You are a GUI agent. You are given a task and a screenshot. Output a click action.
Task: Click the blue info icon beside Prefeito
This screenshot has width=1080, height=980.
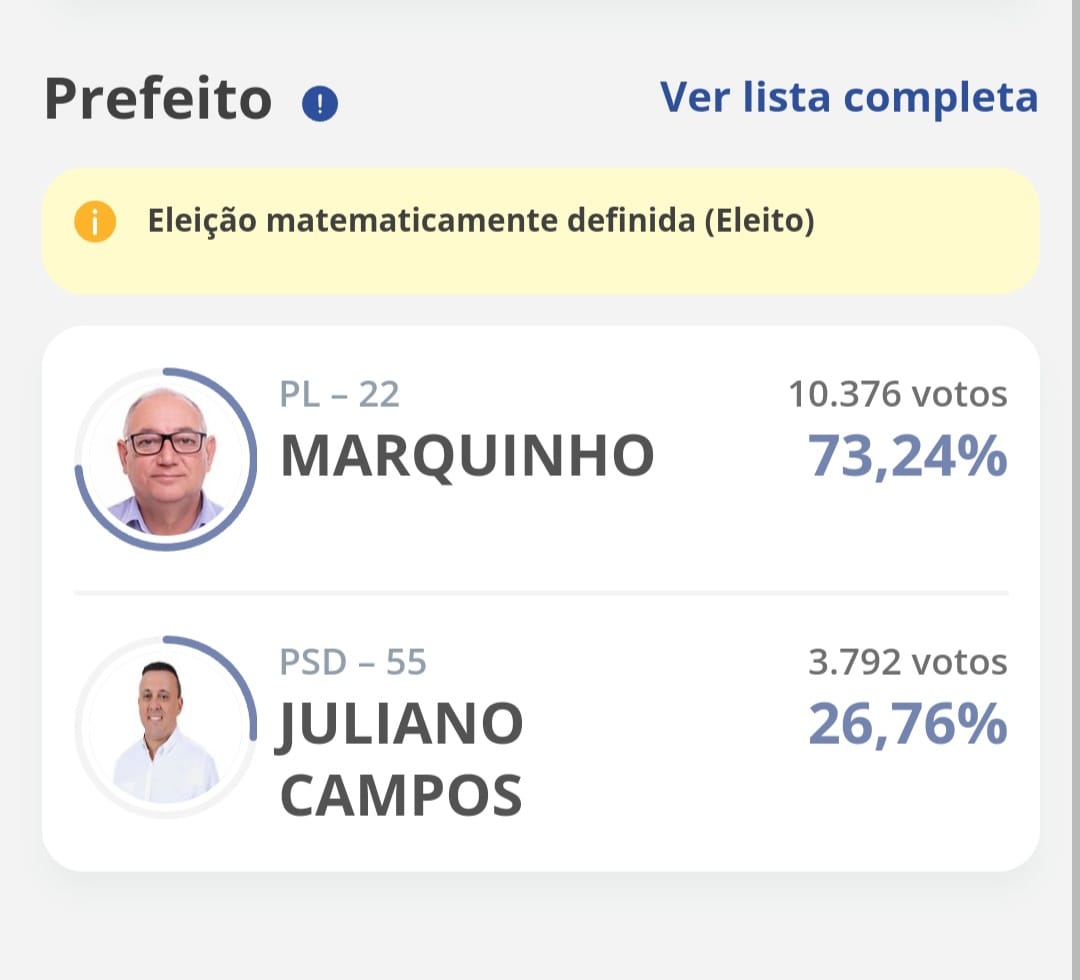(320, 103)
